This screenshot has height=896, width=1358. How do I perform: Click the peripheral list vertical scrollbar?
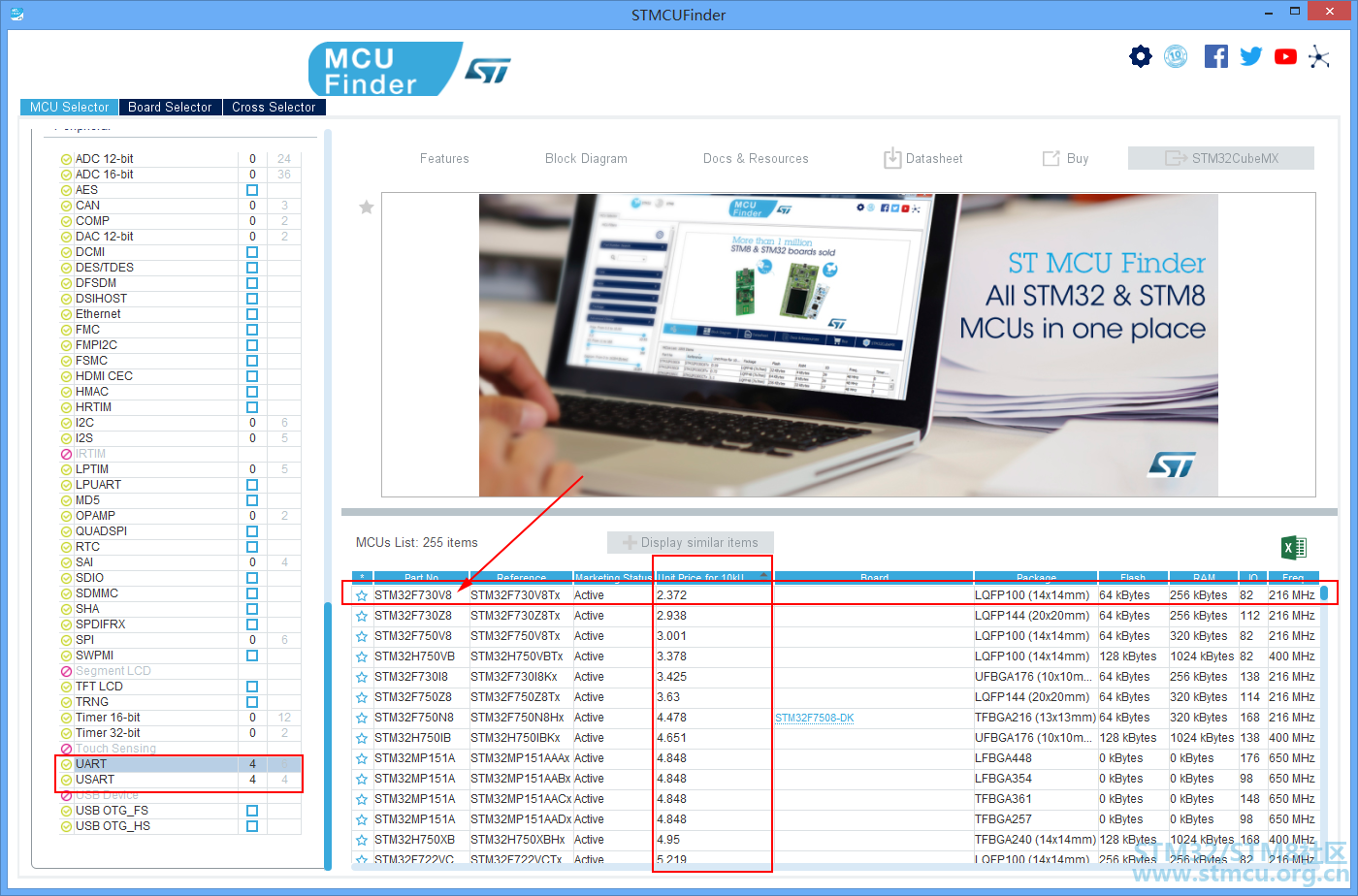328,735
